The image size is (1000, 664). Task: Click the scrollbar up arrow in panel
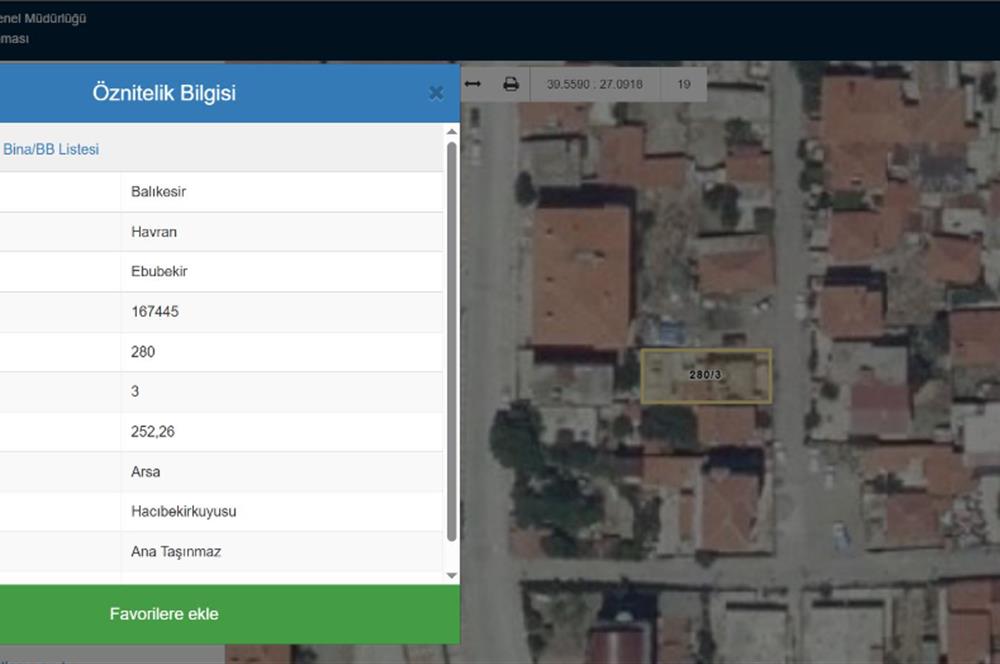[x=451, y=132]
